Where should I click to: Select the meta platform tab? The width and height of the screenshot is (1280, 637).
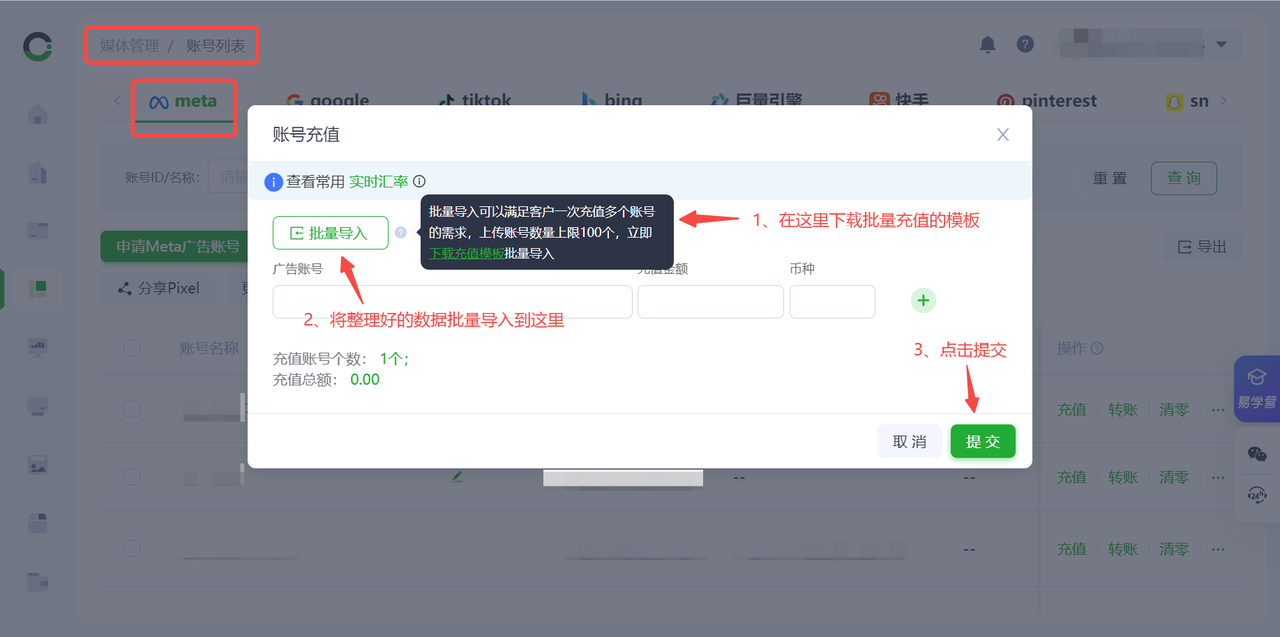click(x=183, y=101)
